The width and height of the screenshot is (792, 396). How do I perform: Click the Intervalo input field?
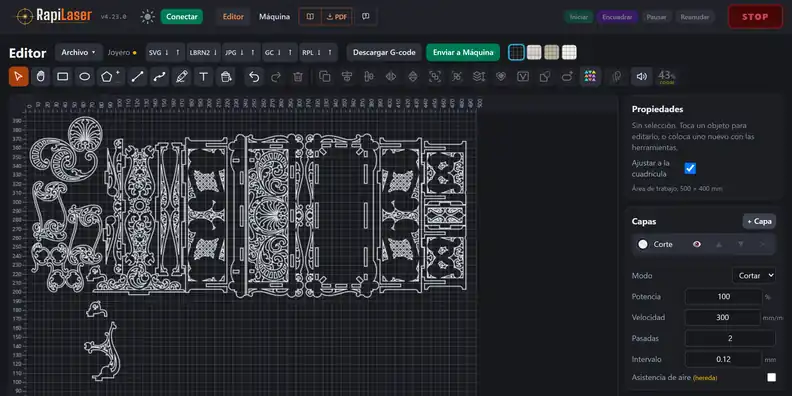723,360
